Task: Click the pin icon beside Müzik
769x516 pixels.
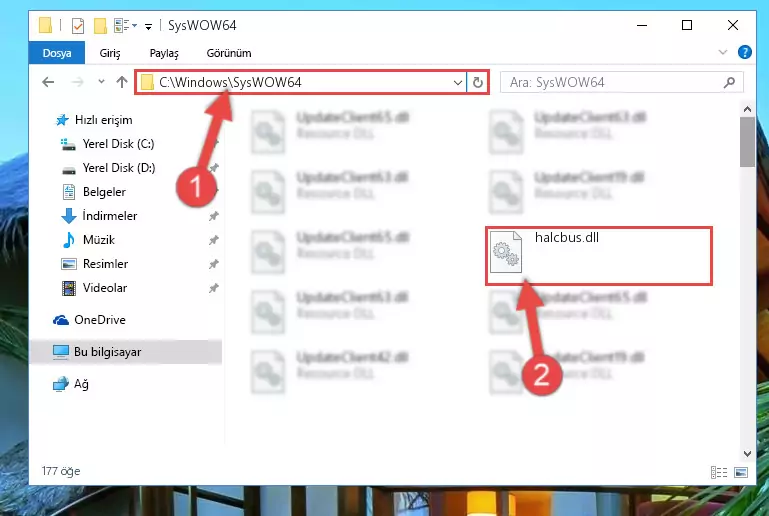Action: [213, 240]
